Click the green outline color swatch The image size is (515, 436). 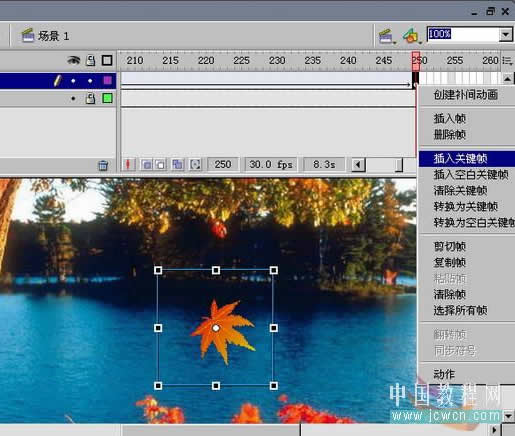pos(107,98)
